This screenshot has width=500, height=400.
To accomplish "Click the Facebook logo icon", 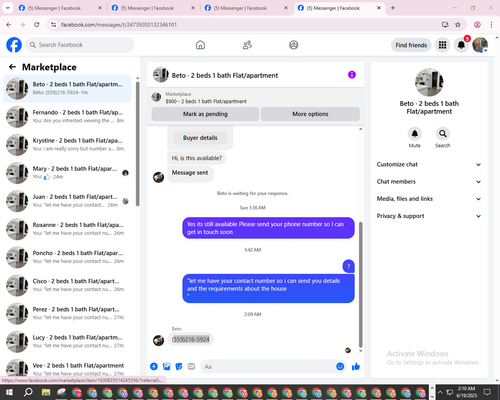I will (x=14, y=45).
